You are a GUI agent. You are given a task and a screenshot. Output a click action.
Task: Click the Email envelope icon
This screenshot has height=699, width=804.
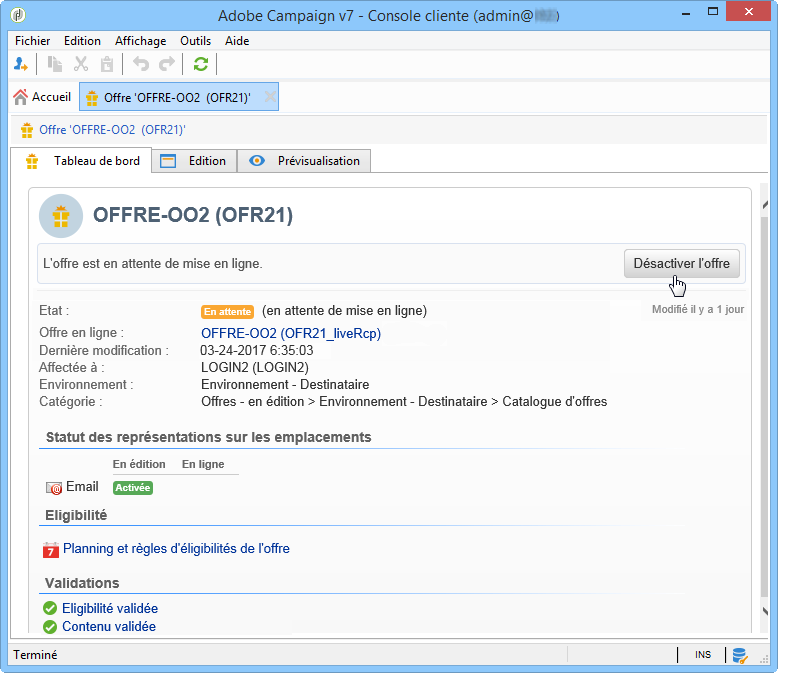coord(54,488)
